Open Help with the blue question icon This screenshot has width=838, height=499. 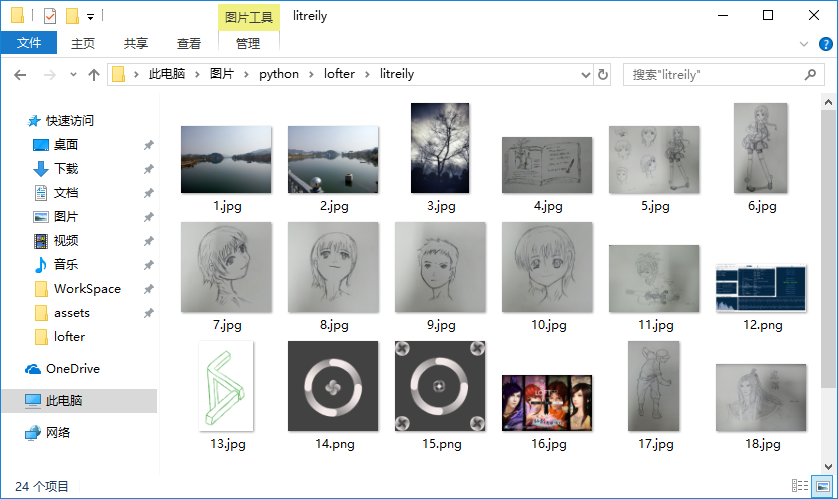(826, 44)
